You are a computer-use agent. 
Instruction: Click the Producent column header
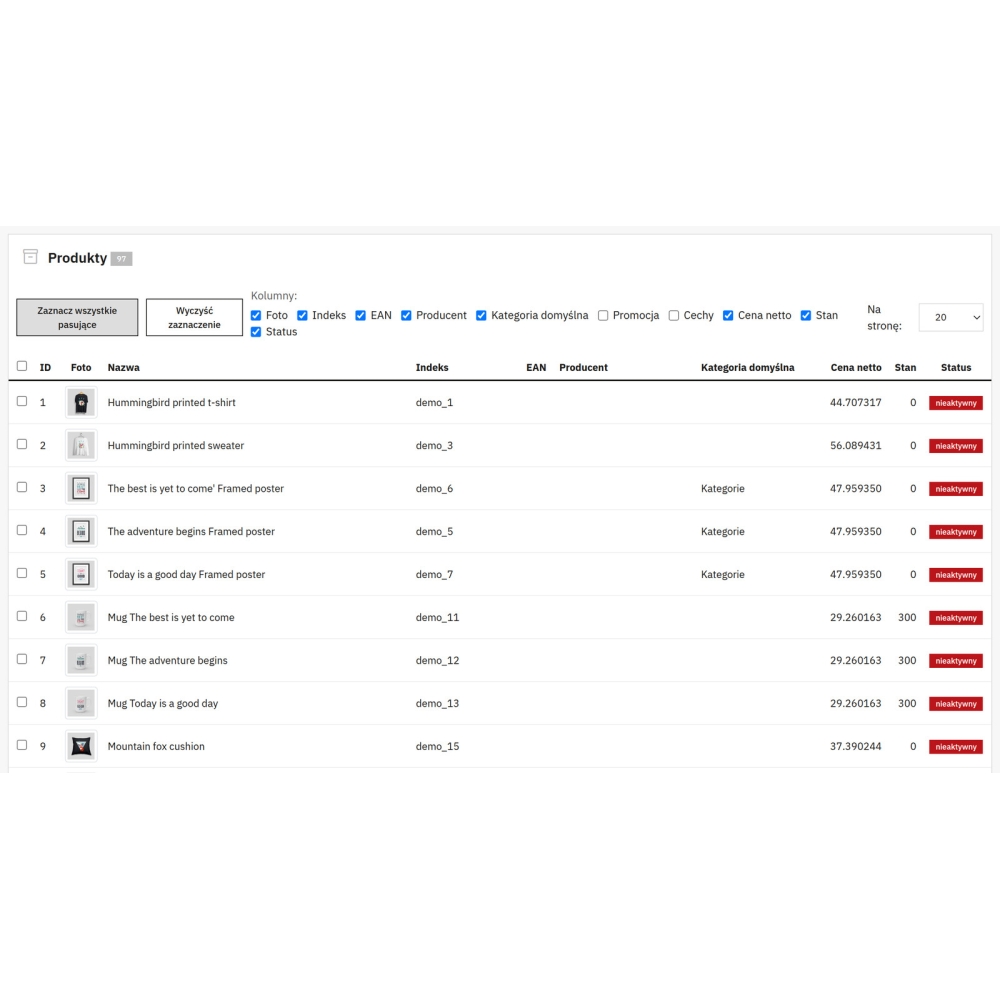click(583, 367)
